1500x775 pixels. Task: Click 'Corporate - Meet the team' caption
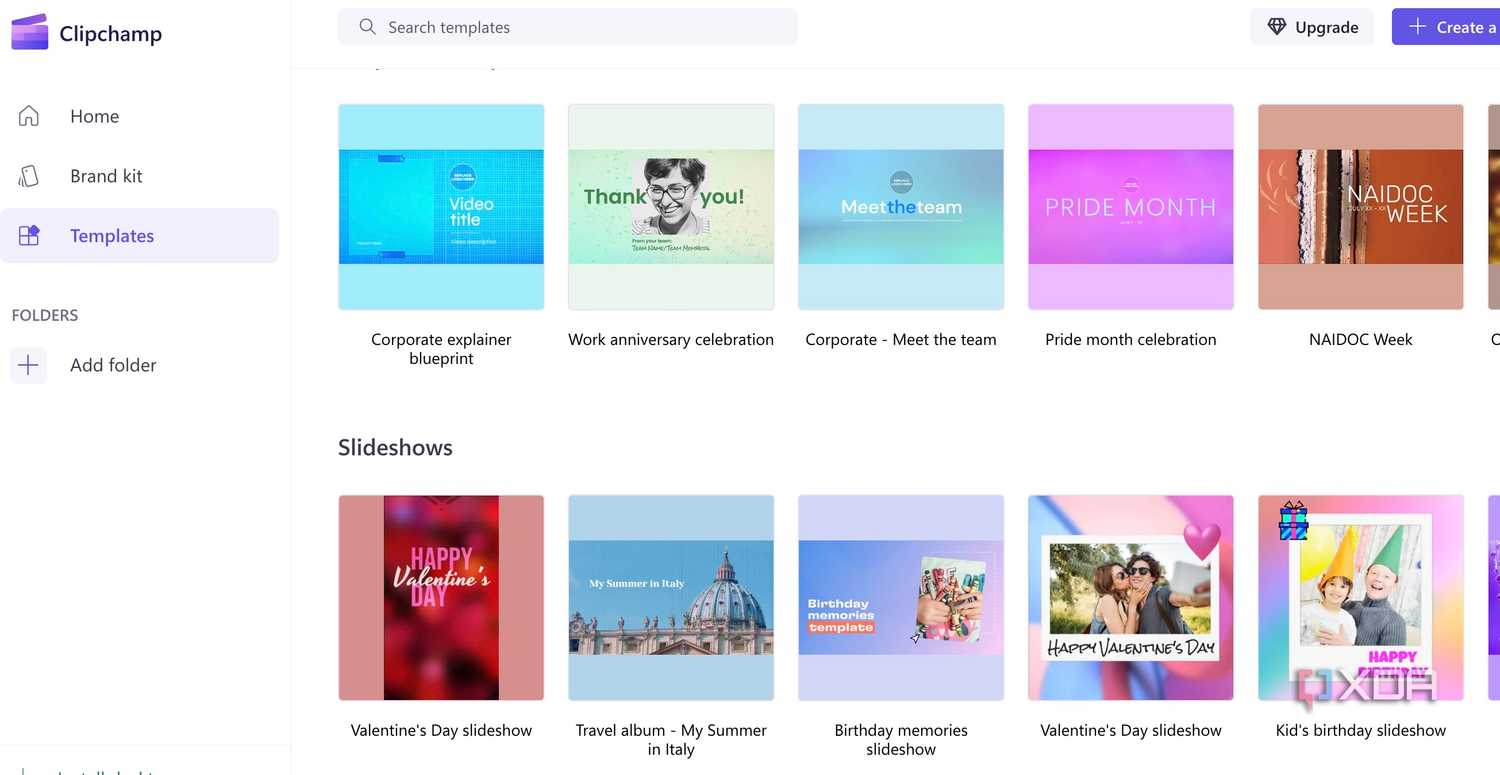coord(901,340)
